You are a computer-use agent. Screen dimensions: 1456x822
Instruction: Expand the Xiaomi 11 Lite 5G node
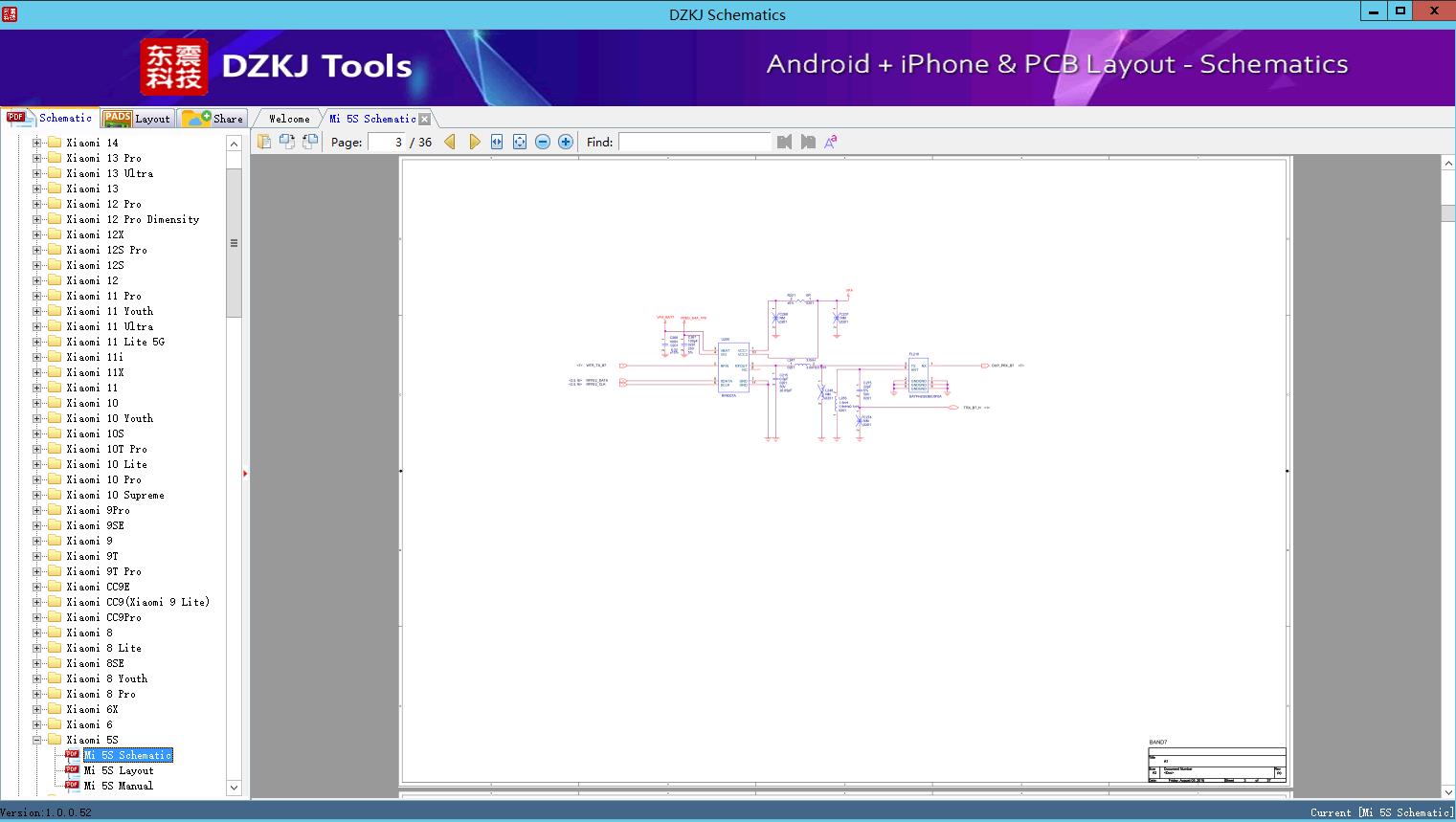[36, 342]
